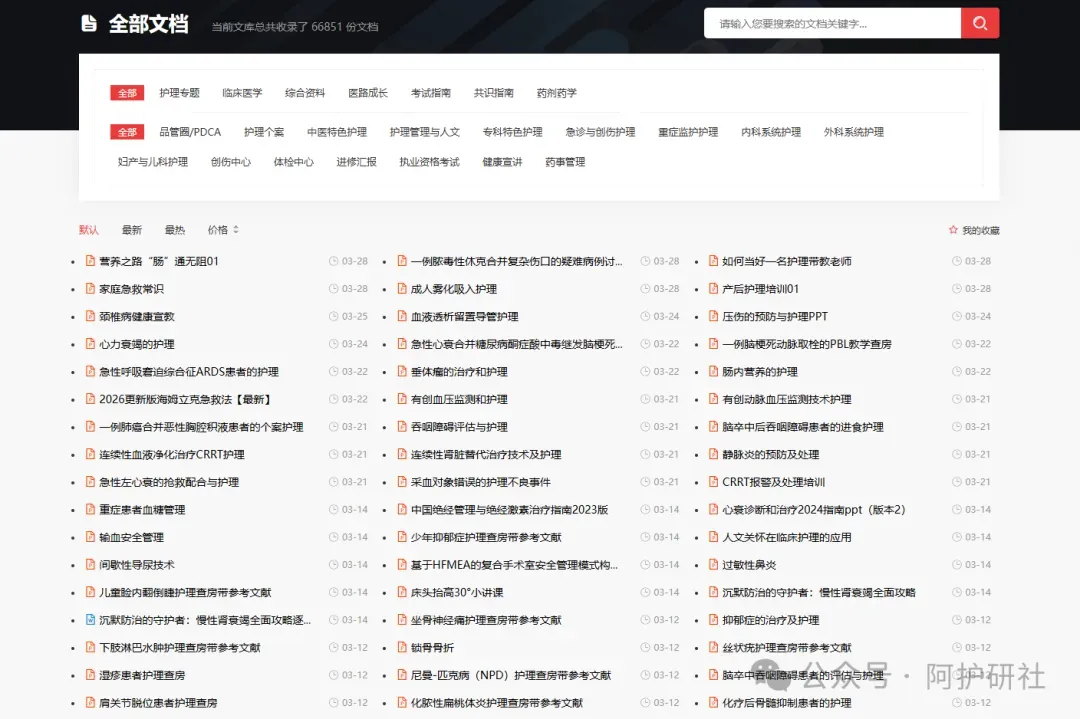This screenshot has height=719, width=1080.
Task: Click file icon beside 过敏性鼻炎
Action: pyautogui.click(x=714, y=564)
